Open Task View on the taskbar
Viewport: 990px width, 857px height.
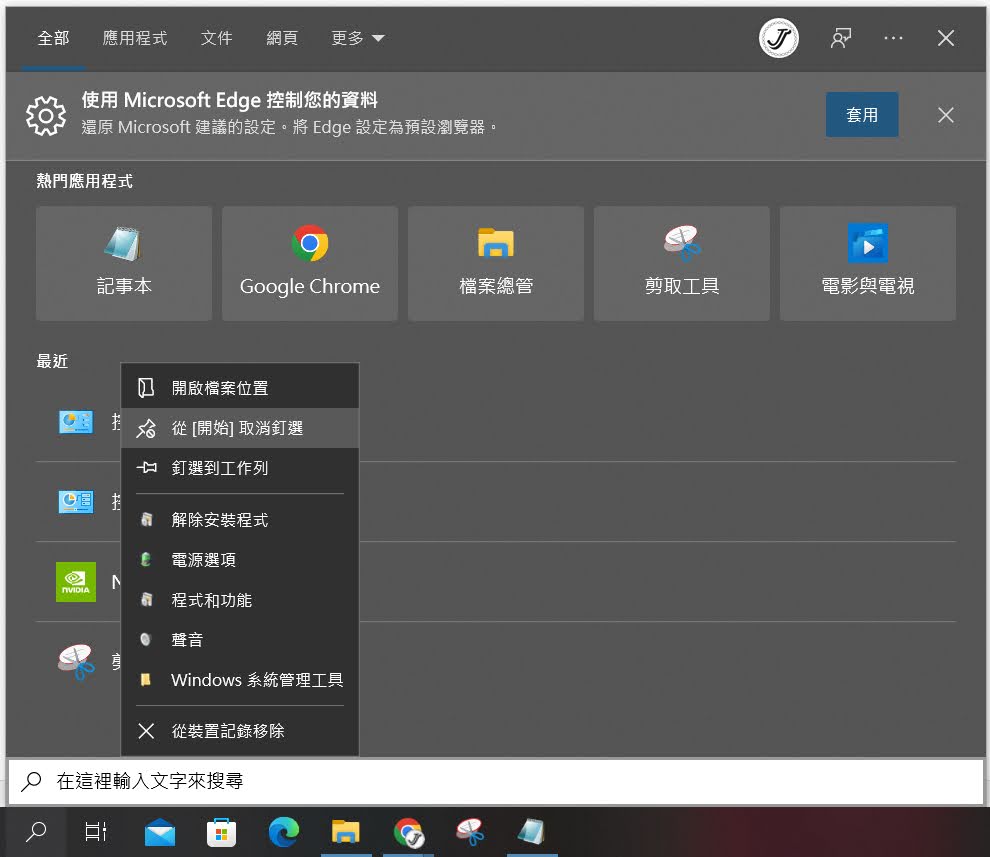coord(95,832)
